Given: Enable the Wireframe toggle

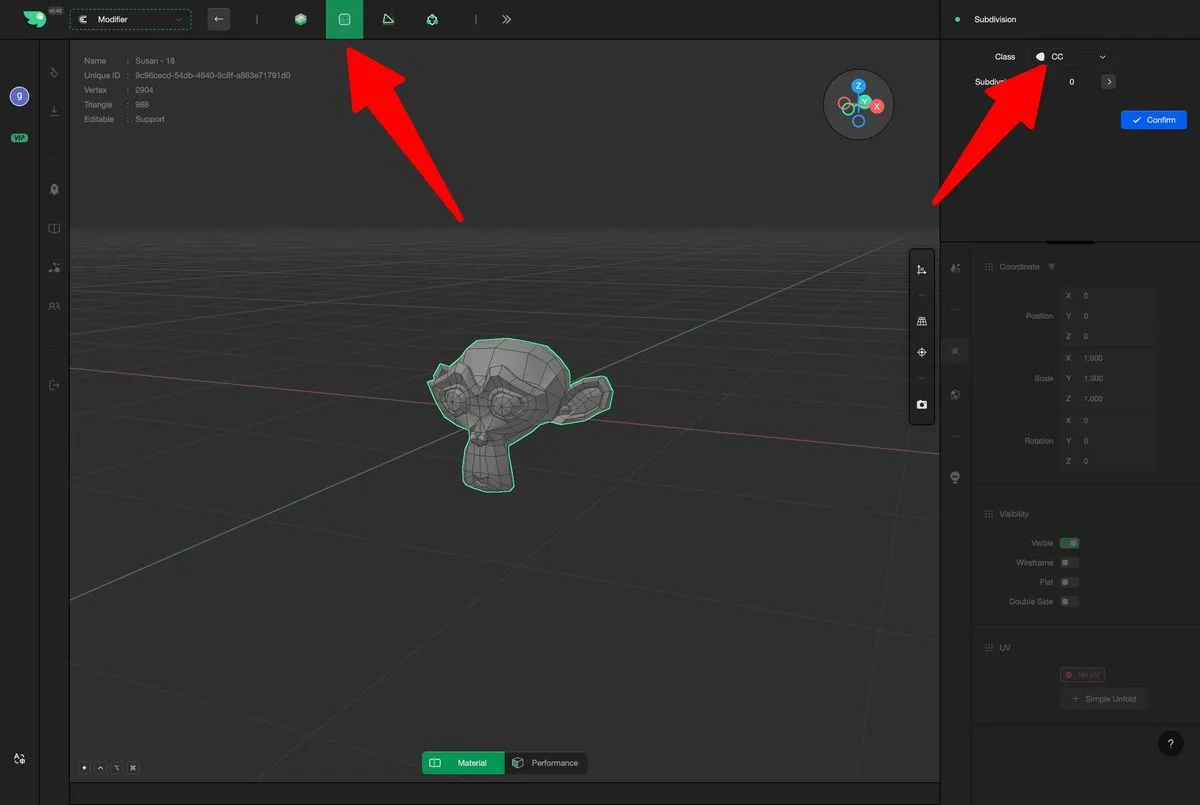Looking at the screenshot, I should (x=1069, y=563).
